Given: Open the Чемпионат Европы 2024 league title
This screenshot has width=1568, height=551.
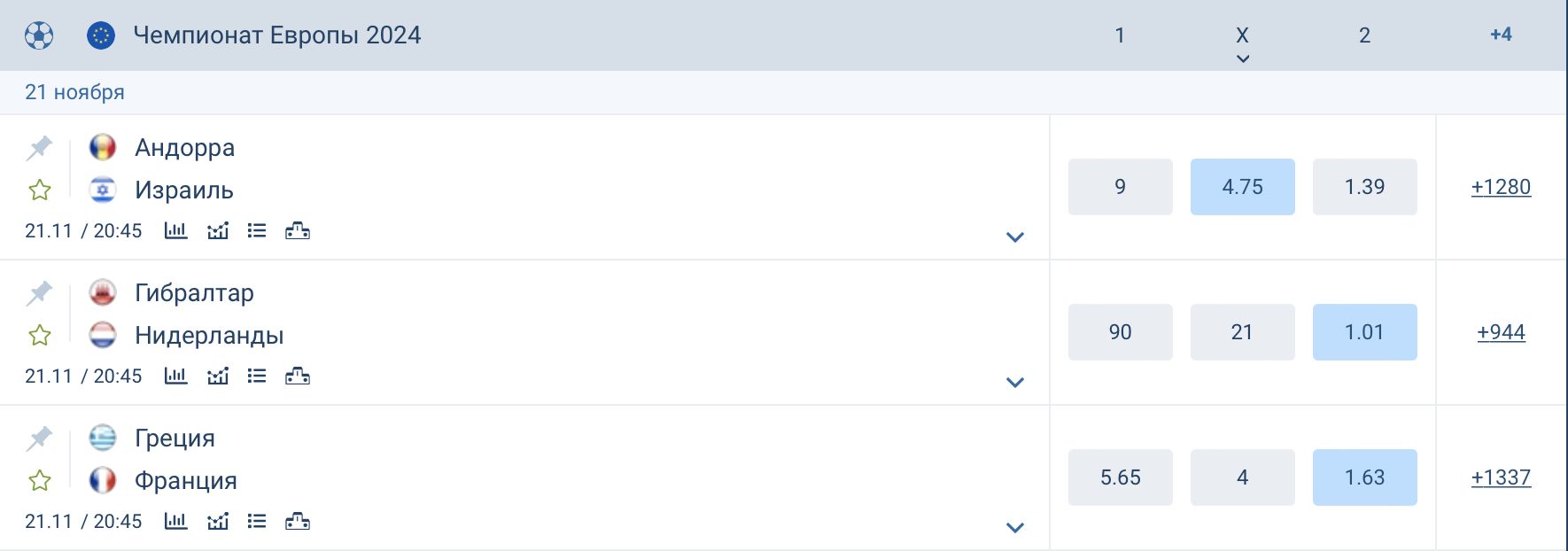Looking at the screenshot, I should pyautogui.click(x=276, y=35).
